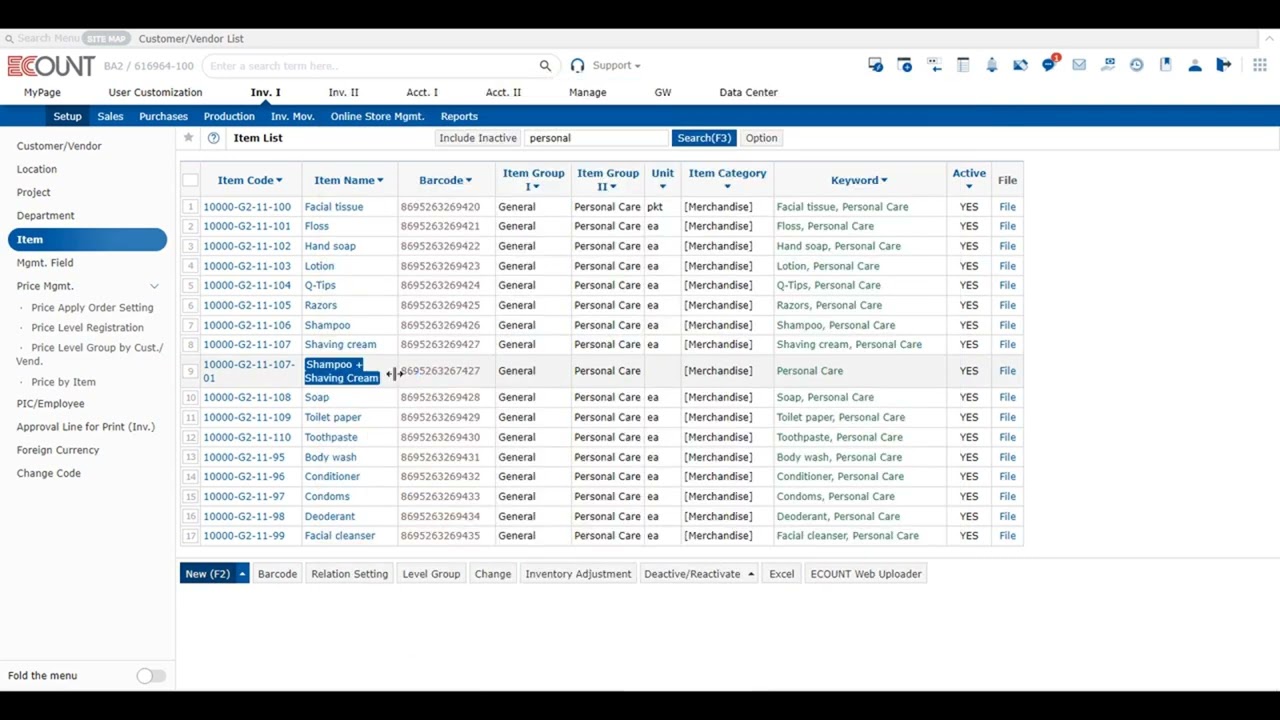Image resolution: width=1280 pixels, height=720 pixels.
Task: Select the Online Store Mgmt. tab
Action: (x=377, y=116)
